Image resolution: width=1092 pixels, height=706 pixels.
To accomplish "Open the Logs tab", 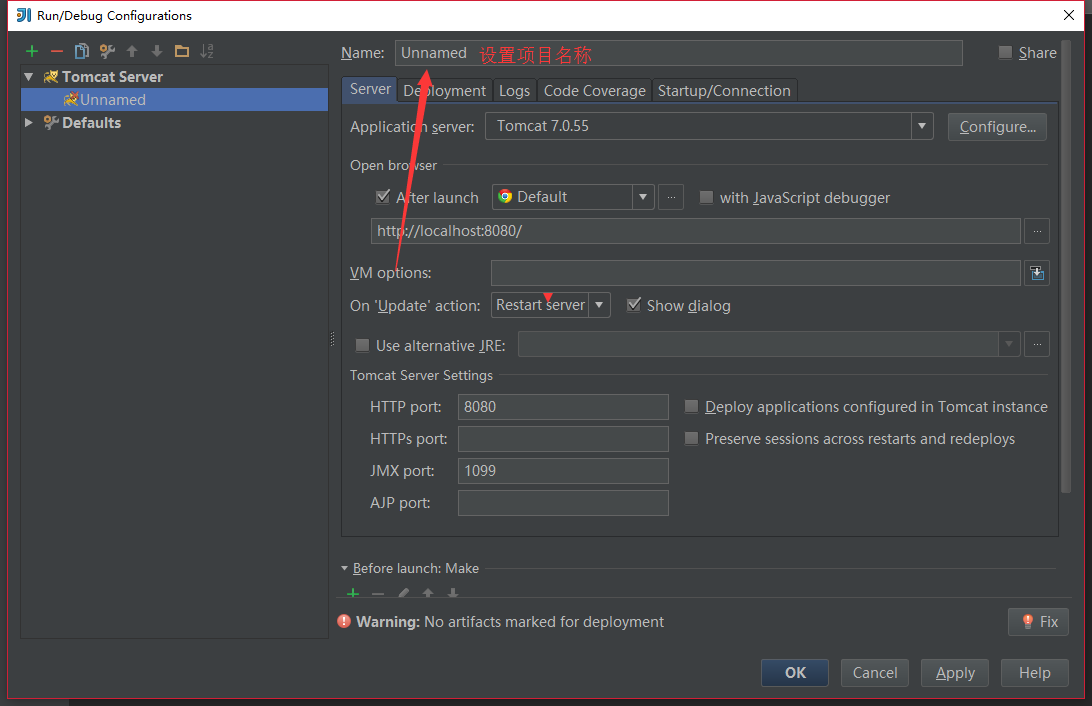I will 514,91.
